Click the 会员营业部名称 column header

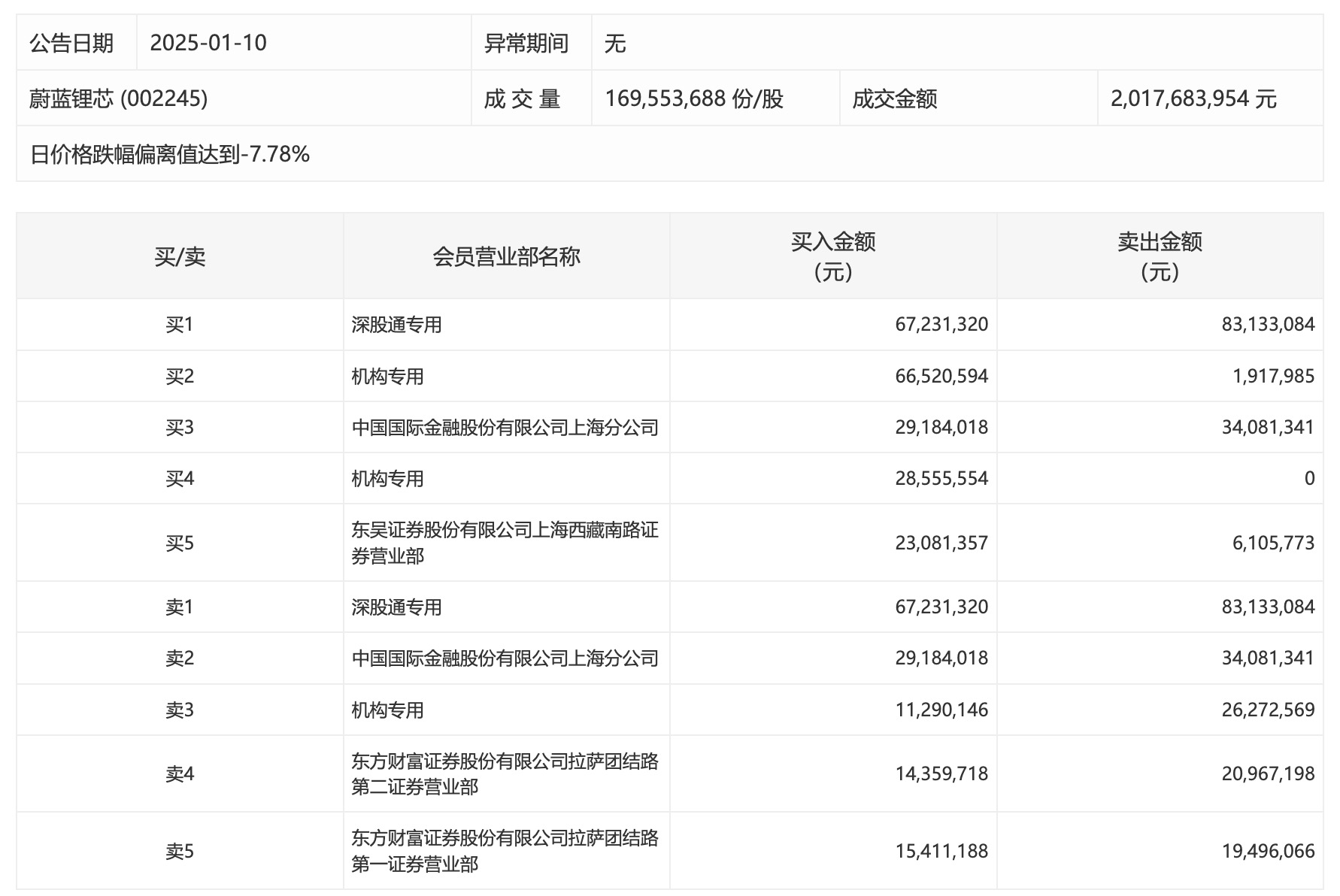[506, 256]
